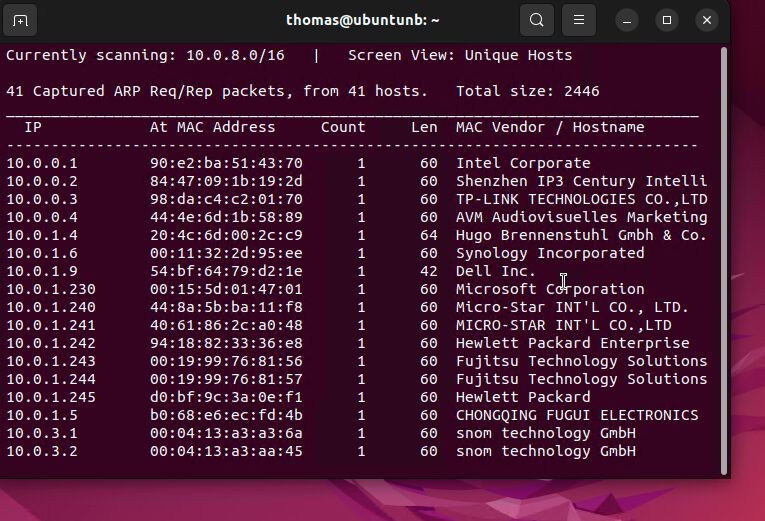
Task: Select IP address 10.0.0.4
Action: (41, 217)
